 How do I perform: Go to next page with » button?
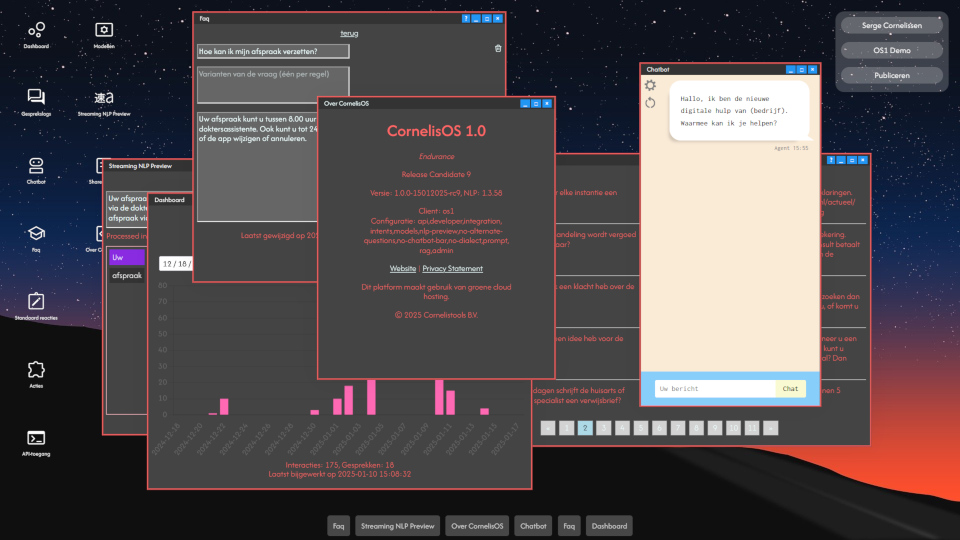coord(771,428)
